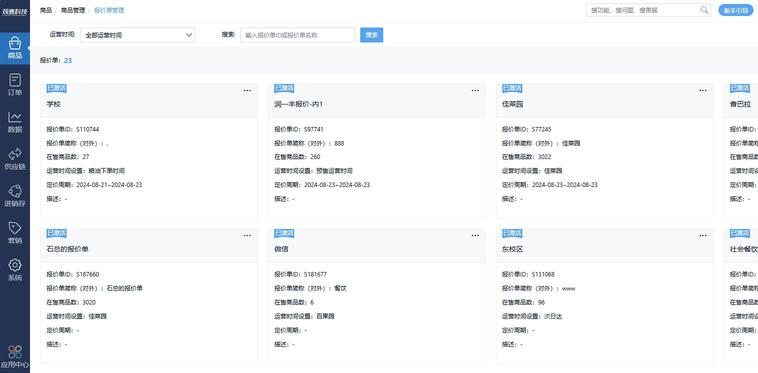
Task: Click 运营时间设置 value 百果园
Action: point(325,316)
